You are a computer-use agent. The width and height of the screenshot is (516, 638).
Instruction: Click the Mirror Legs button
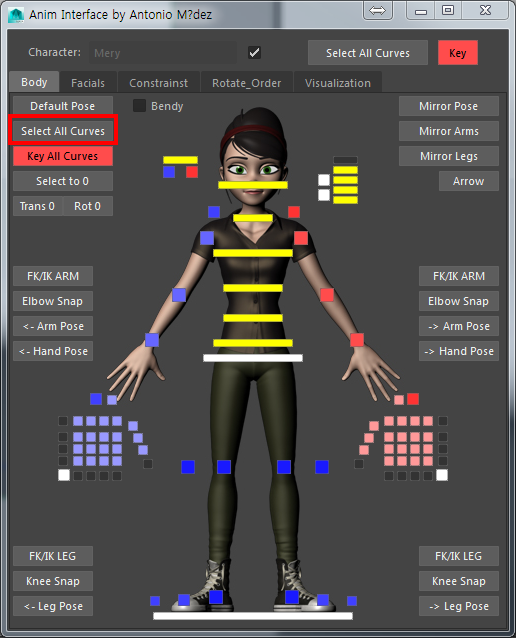pos(449,156)
